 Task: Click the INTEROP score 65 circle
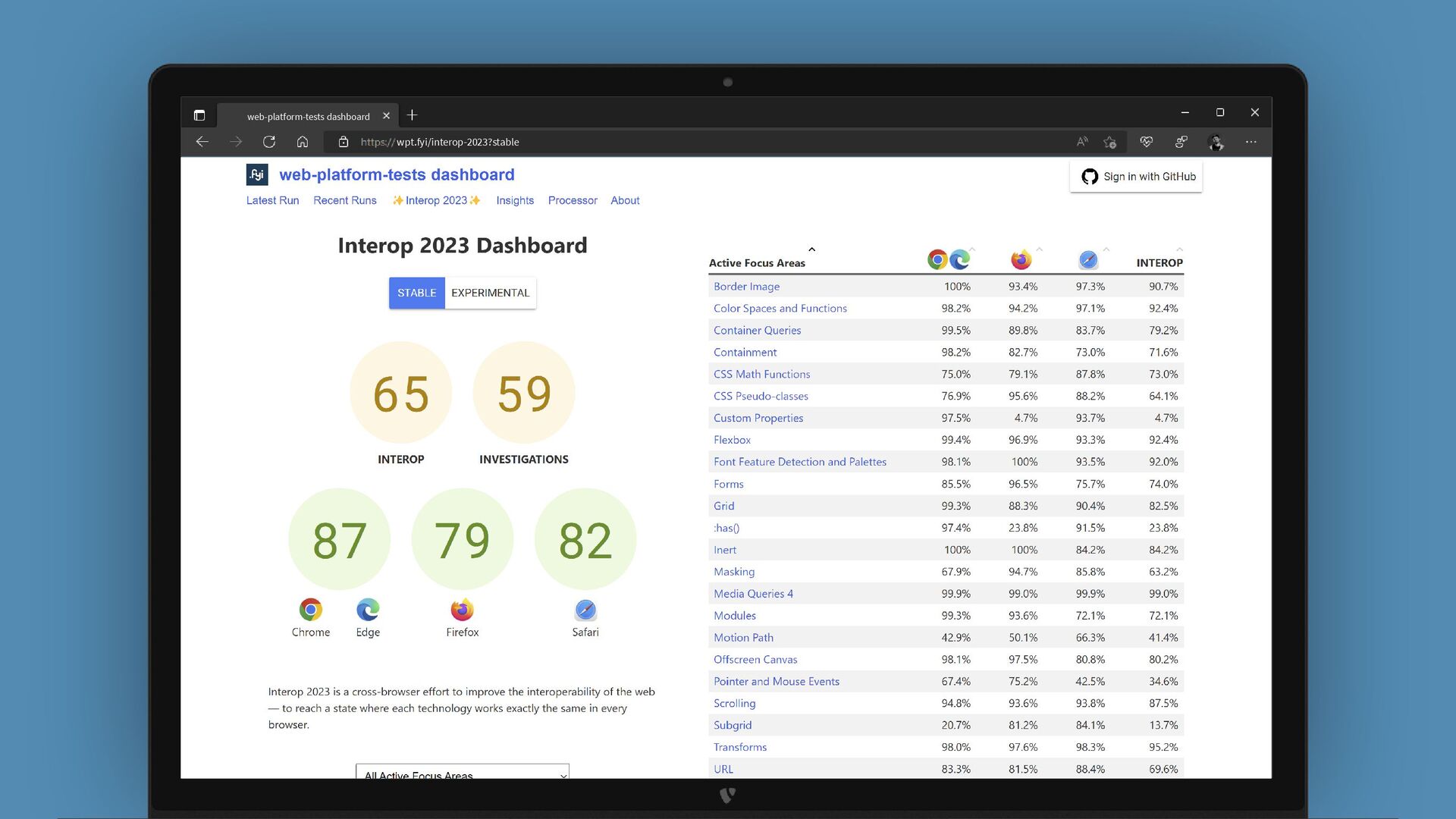(401, 393)
